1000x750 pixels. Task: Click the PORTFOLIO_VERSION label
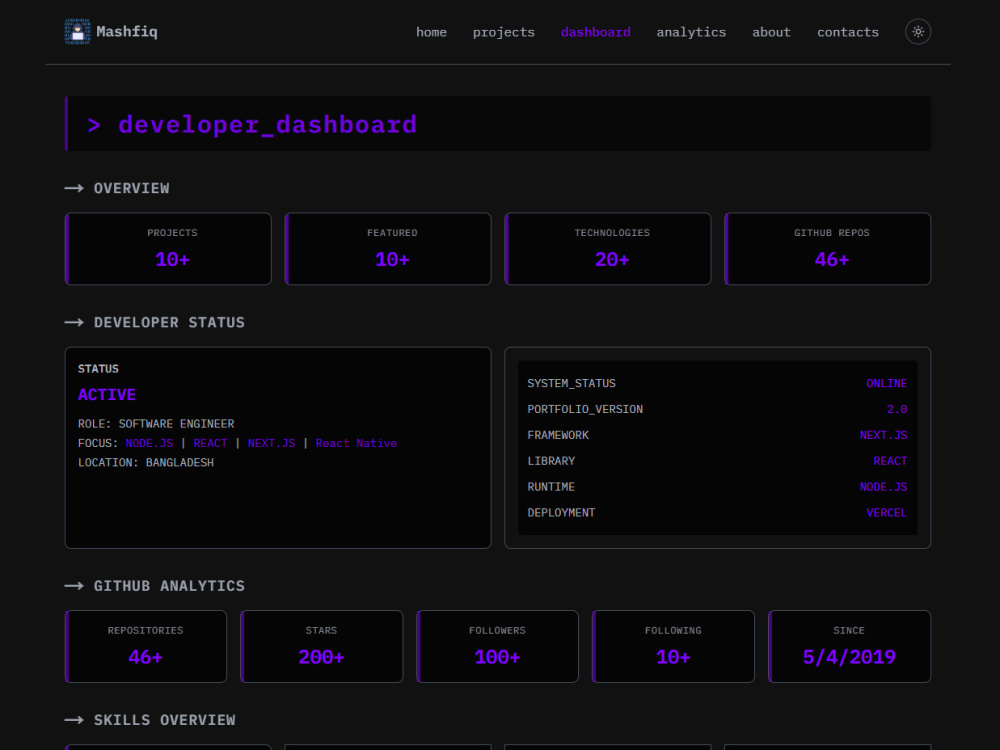tap(585, 409)
